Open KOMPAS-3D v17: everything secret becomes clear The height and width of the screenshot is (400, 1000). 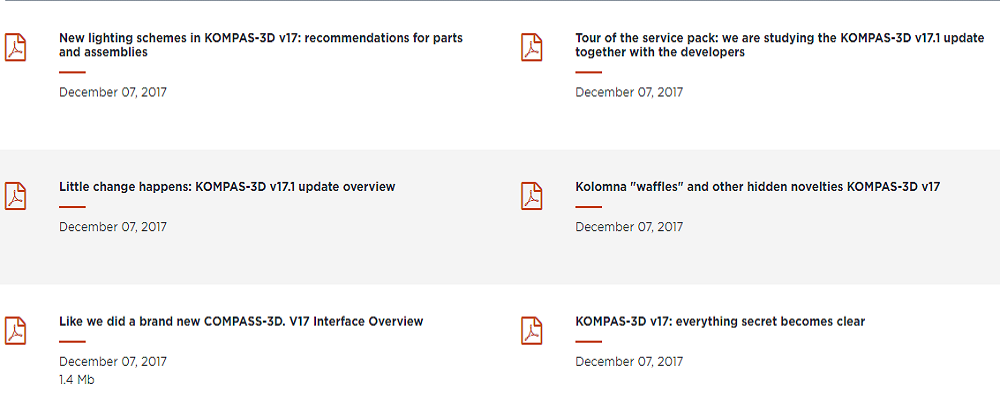720,322
